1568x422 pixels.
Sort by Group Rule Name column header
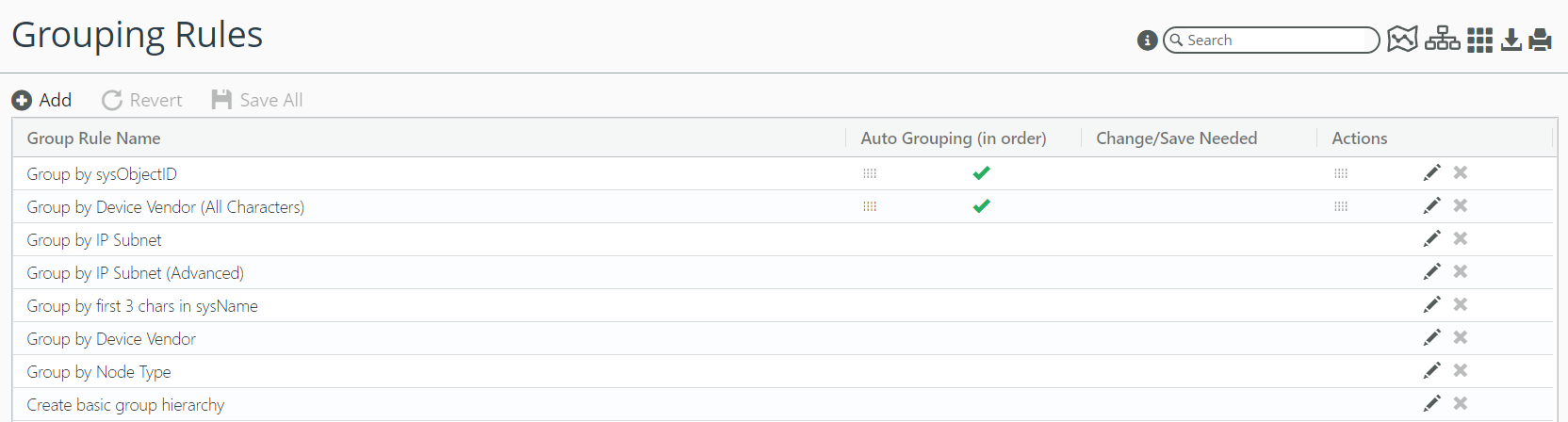94,138
